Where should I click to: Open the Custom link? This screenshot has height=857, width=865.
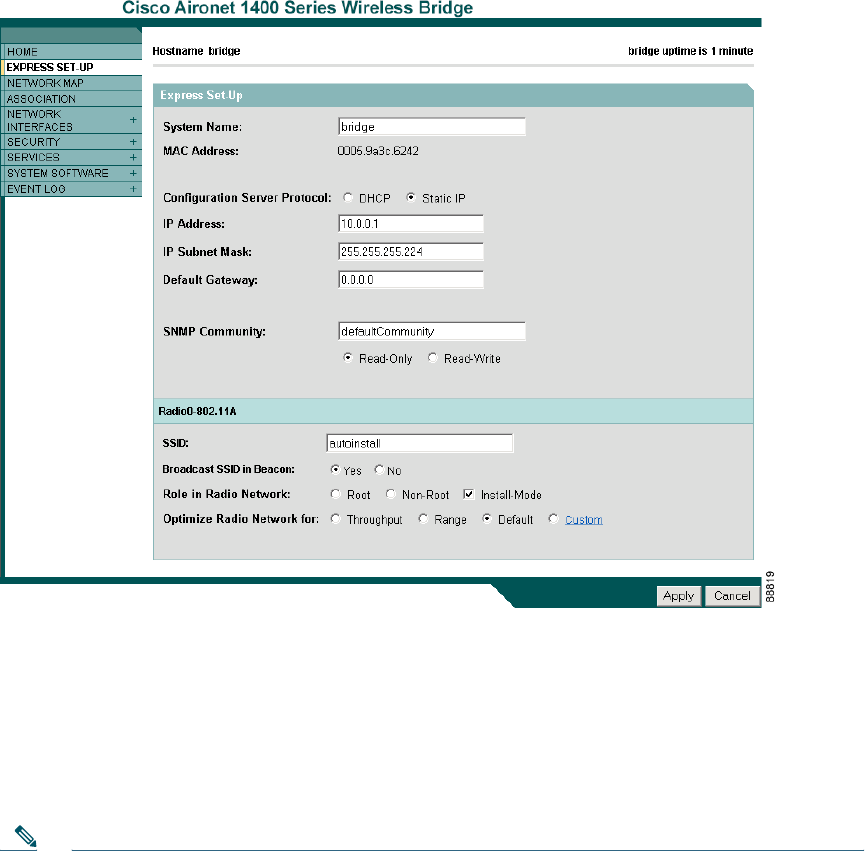[x=584, y=520]
